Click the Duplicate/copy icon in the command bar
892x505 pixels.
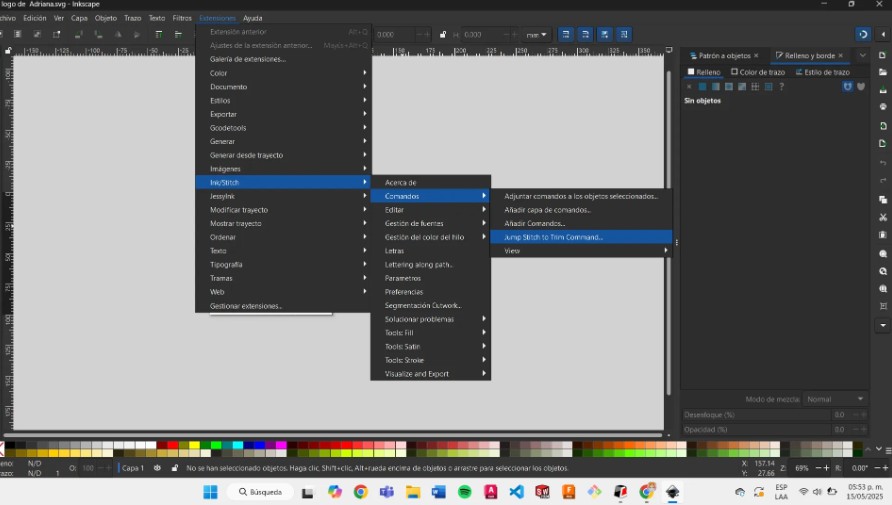(x=882, y=200)
